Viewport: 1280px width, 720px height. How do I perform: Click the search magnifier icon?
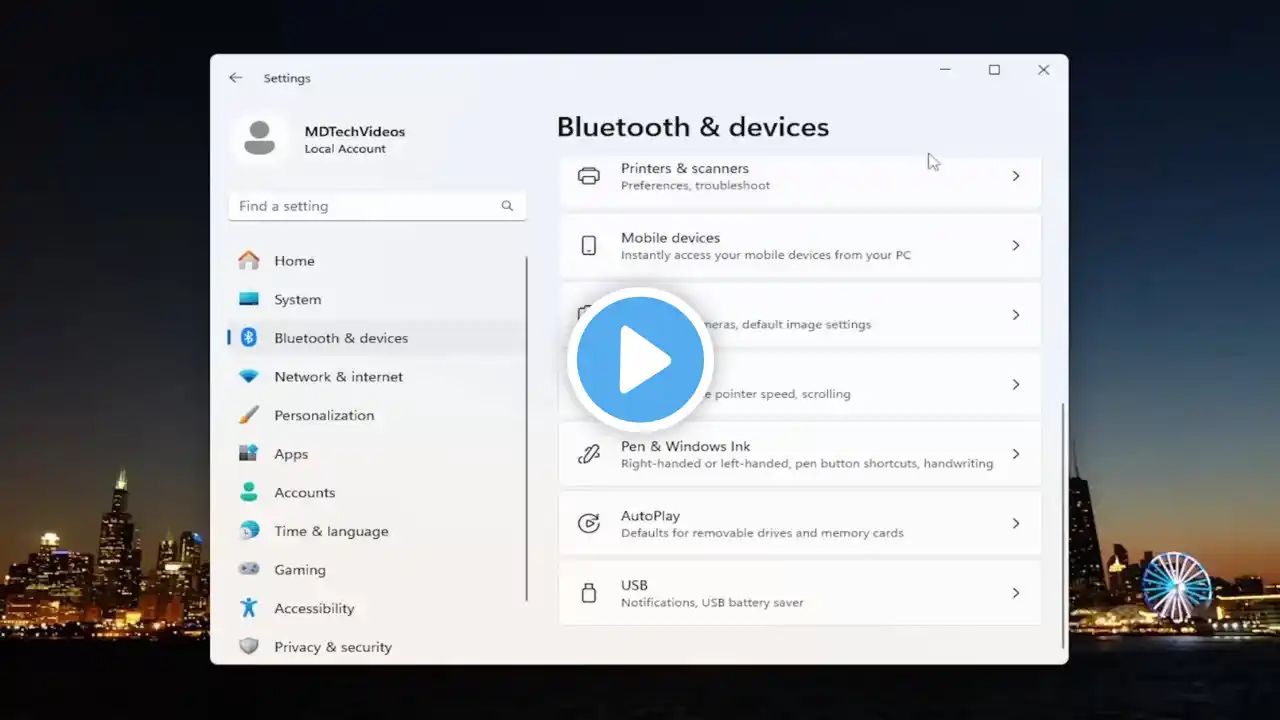coord(507,206)
